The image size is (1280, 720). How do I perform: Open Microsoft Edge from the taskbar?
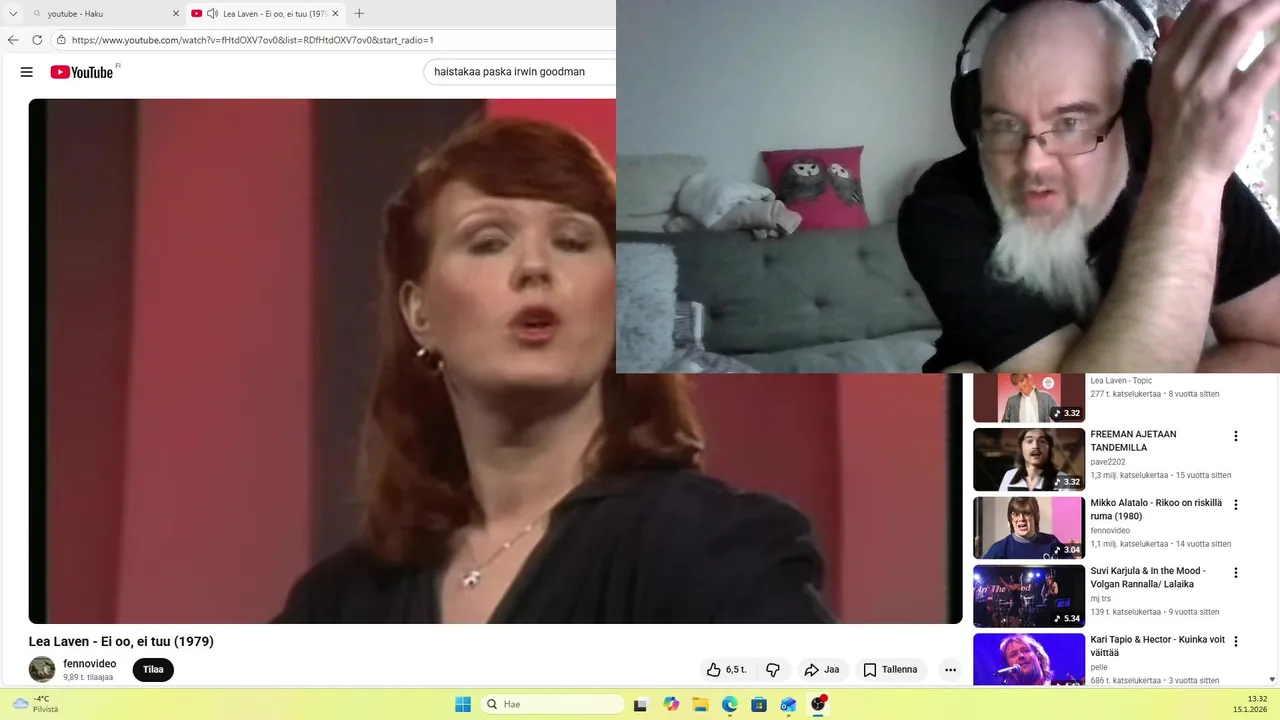point(730,704)
